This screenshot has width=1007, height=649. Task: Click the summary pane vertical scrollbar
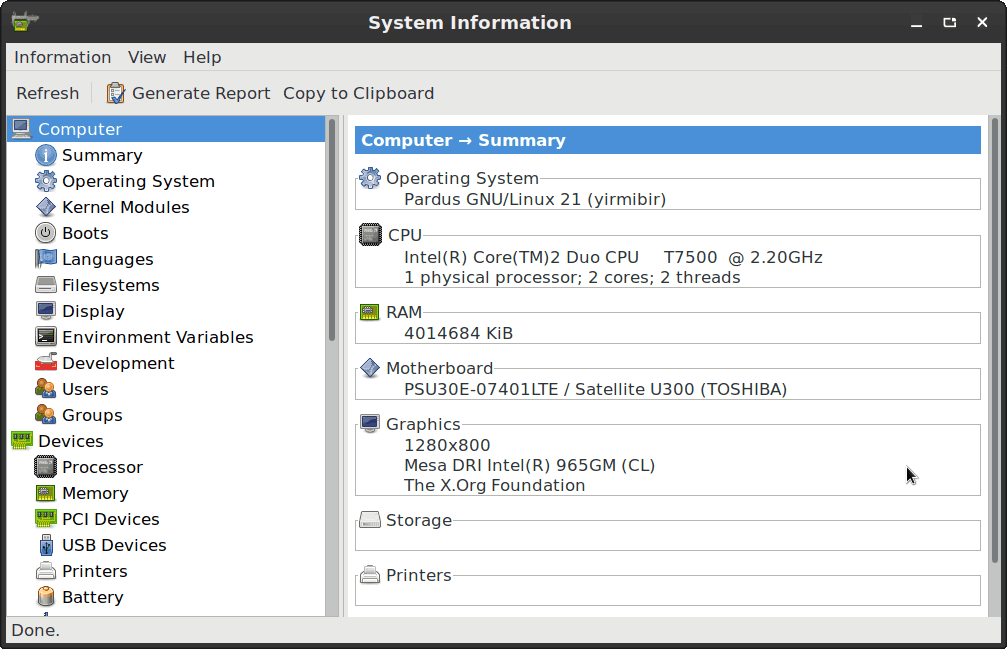coord(995,340)
